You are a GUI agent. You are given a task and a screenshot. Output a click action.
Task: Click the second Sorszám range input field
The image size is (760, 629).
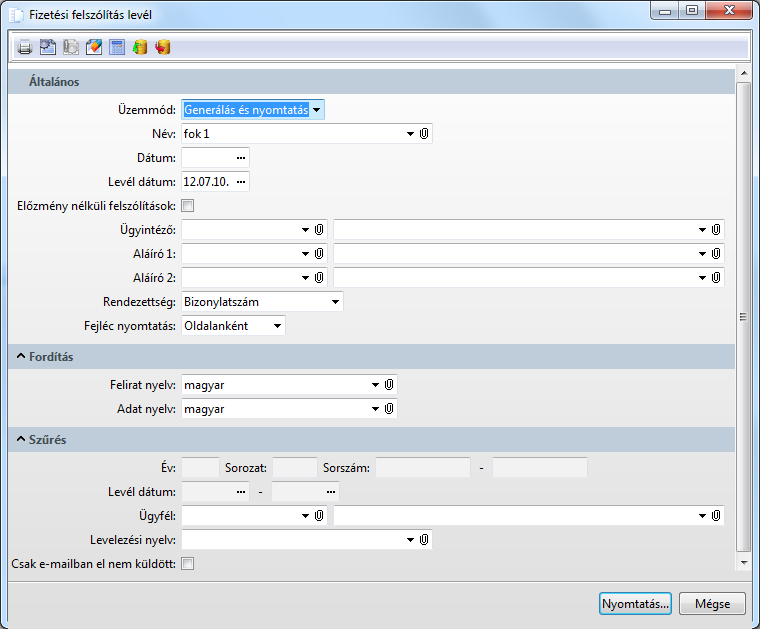point(540,468)
